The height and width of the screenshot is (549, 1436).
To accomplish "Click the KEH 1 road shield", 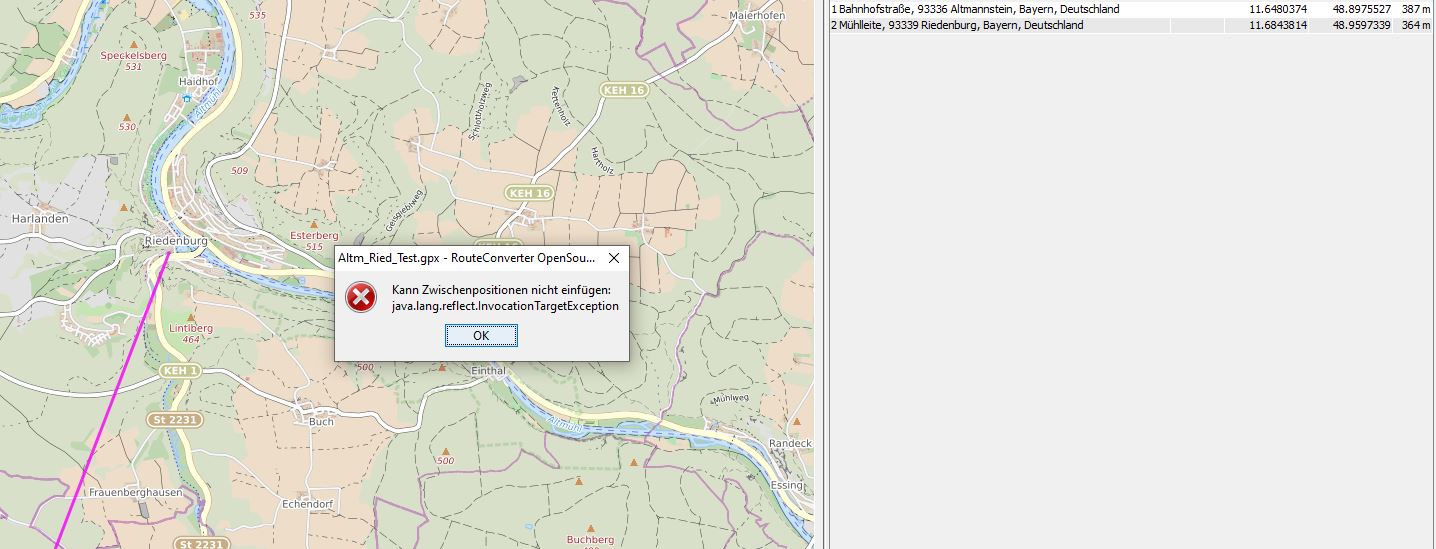I will click(x=180, y=371).
